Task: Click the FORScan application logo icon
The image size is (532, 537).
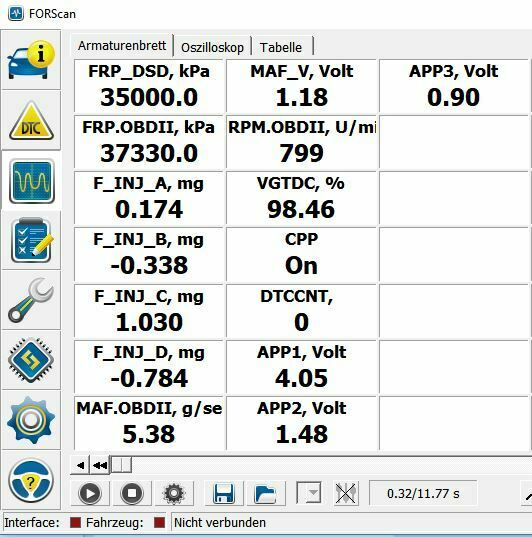Action: pyautogui.click(x=16, y=14)
